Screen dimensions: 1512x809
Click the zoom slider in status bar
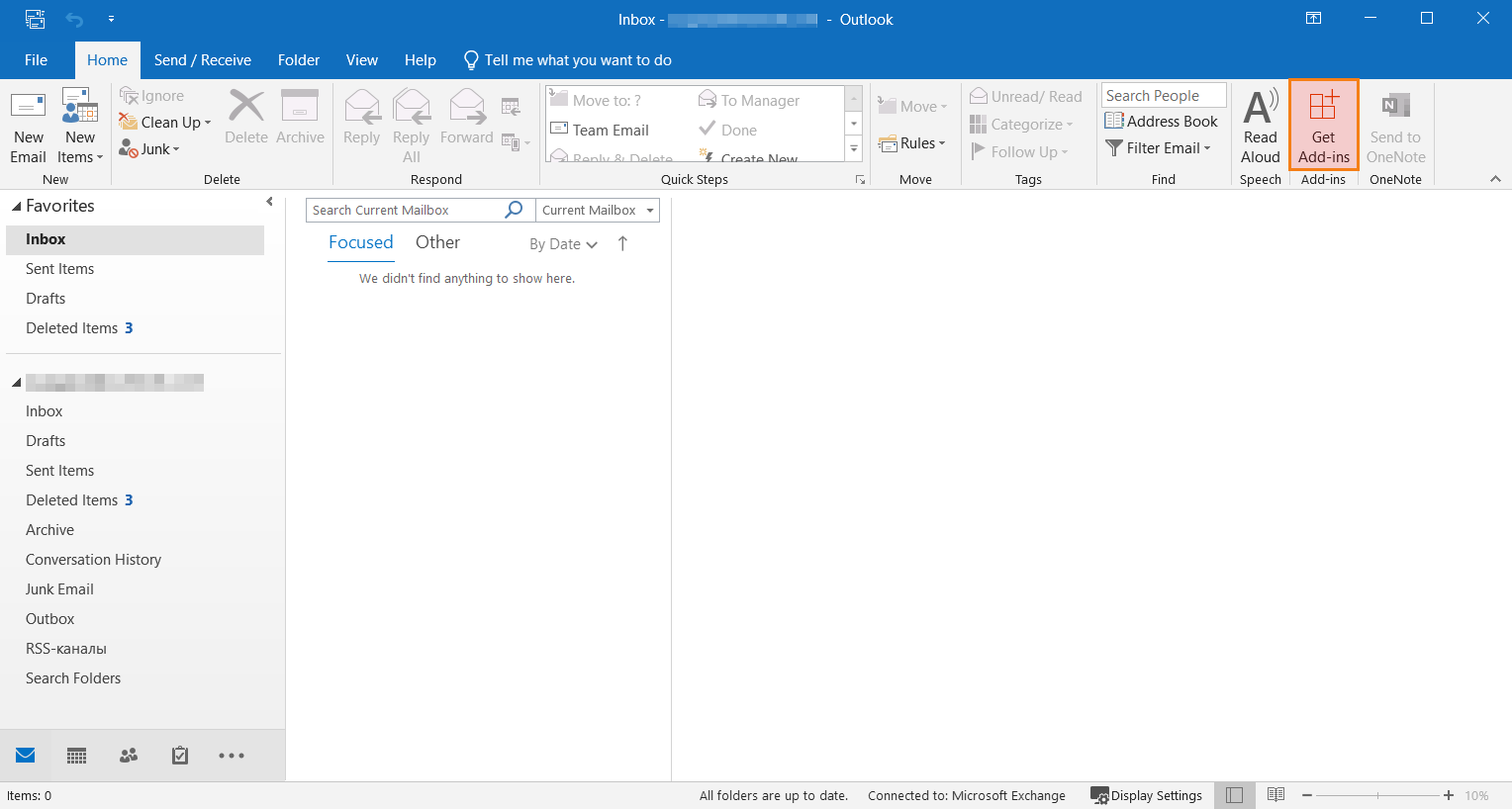point(1377,795)
